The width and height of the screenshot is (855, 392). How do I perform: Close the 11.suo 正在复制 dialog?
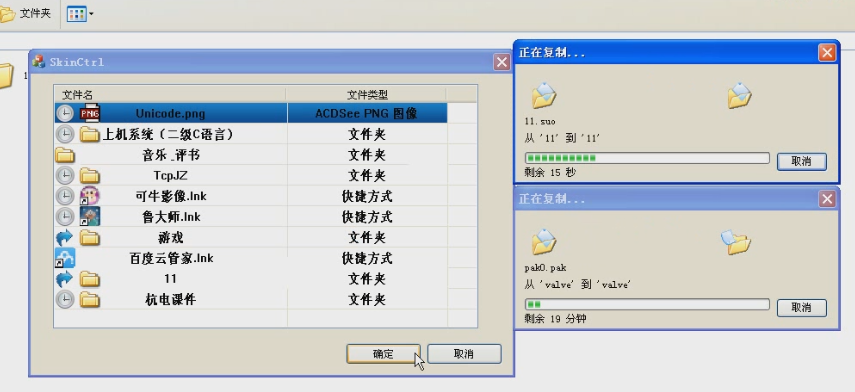827,53
